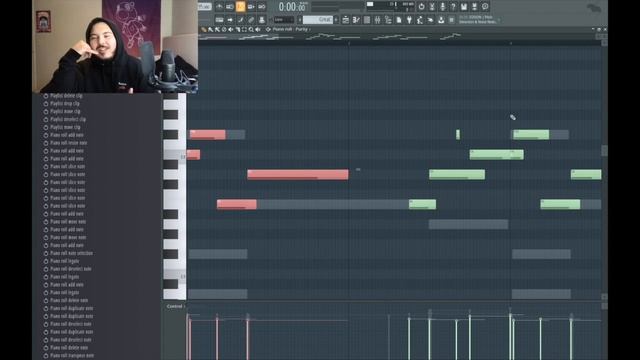View project info icon
This screenshot has height=360, width=640.
click(485, 7)
